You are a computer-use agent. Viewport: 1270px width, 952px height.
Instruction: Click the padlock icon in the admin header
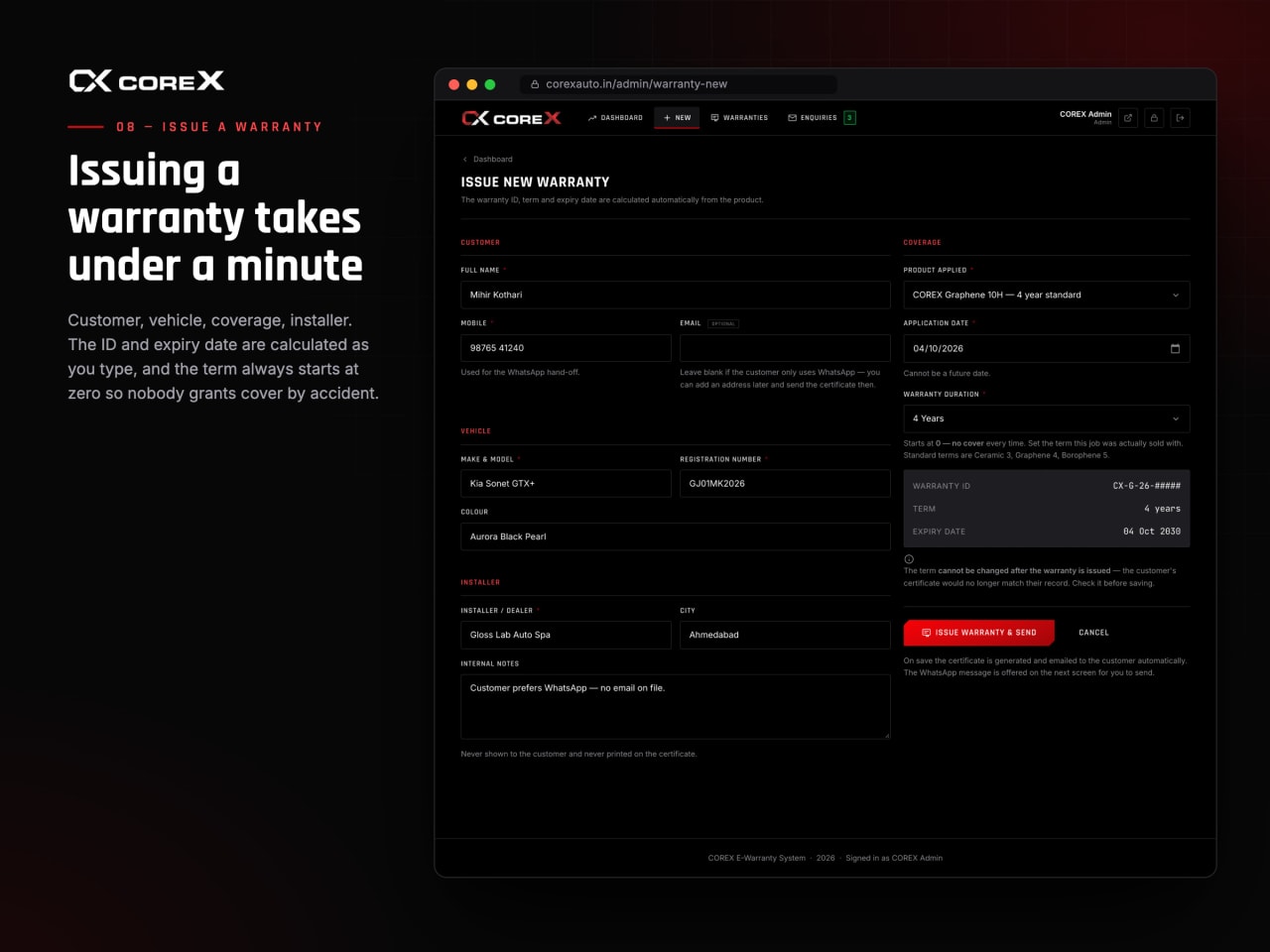coord(1154,118)
